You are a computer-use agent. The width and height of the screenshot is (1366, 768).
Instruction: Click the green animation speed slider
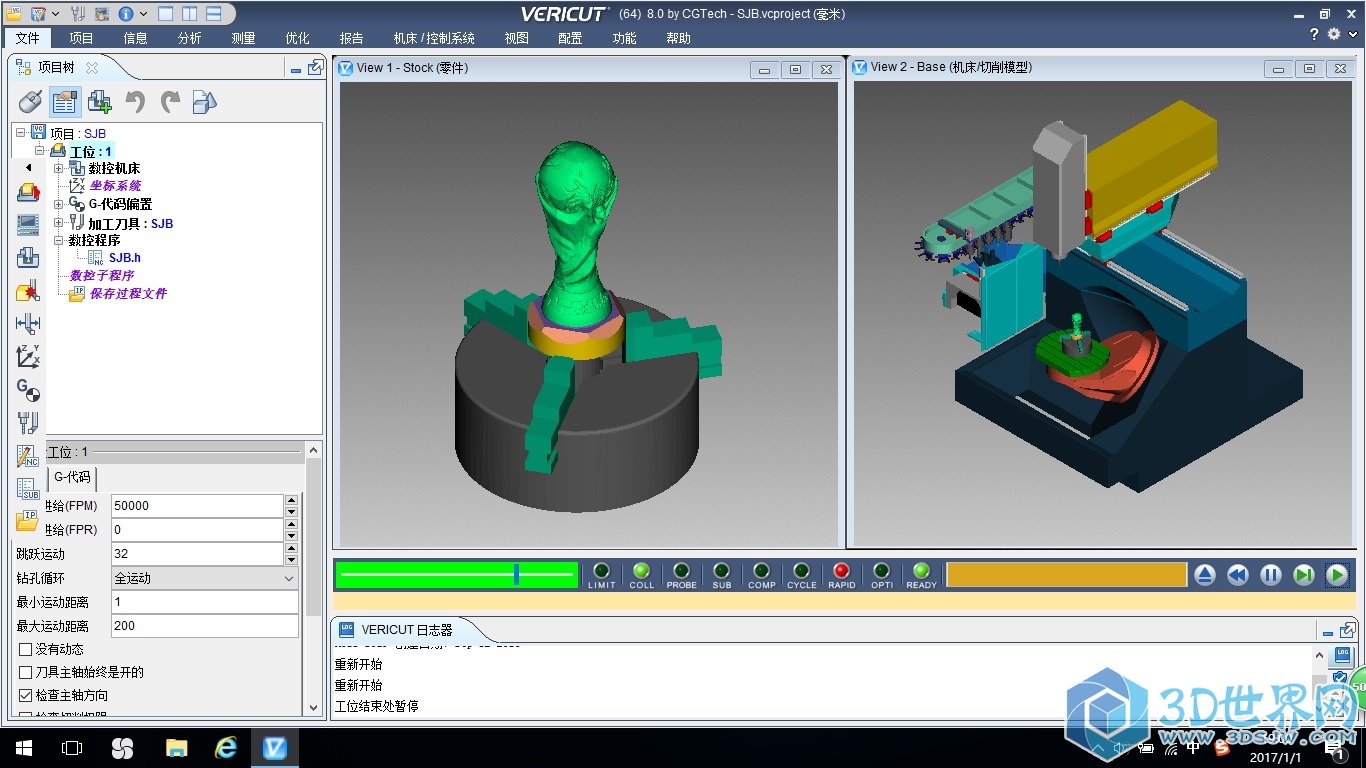coord(457,574)
